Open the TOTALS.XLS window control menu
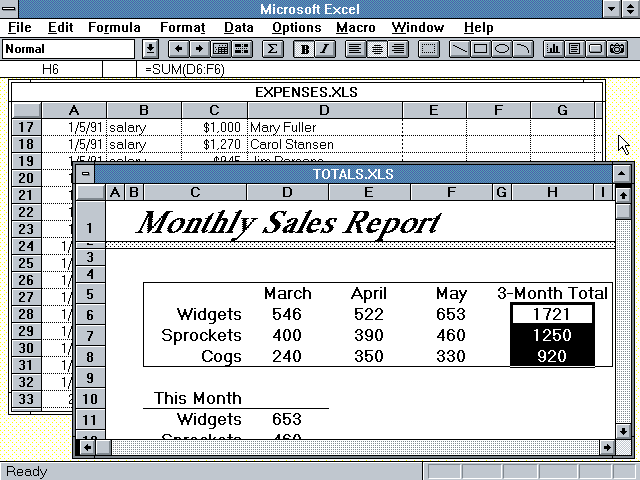This screenshot has width=640, height=480. pyautogui.click(x=86, y=174)
